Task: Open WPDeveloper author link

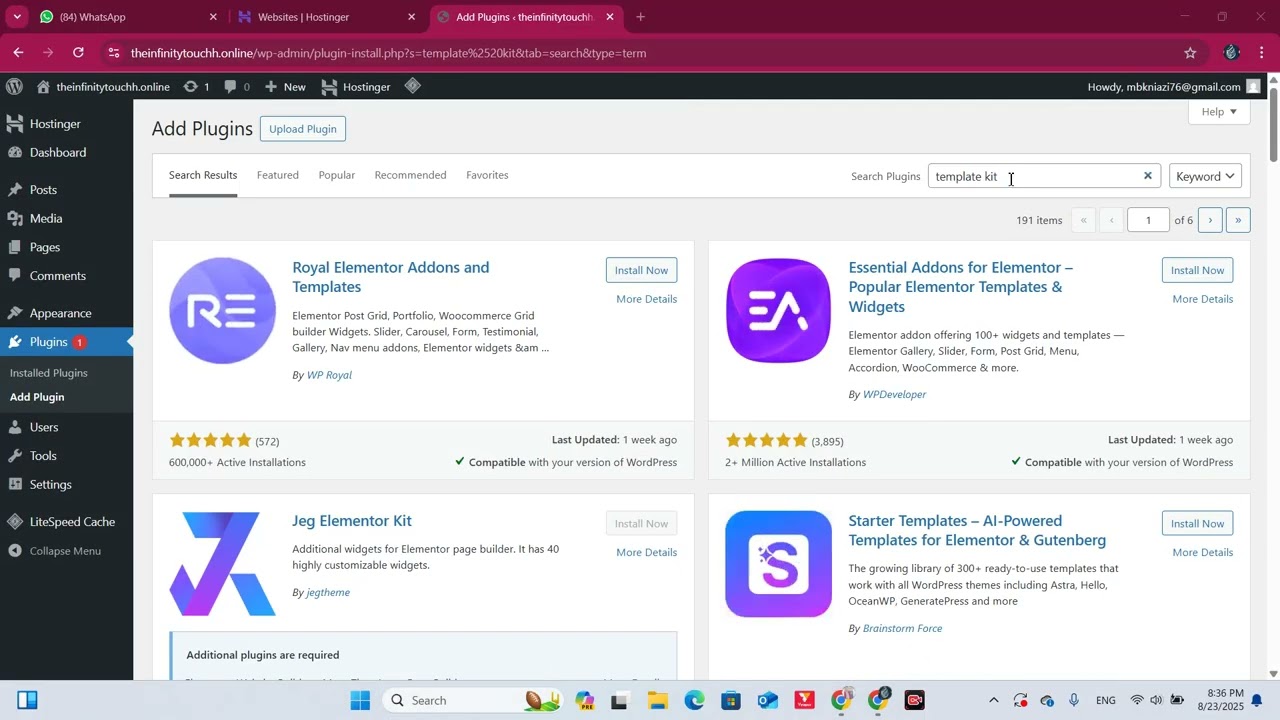Action: (894, 394)
